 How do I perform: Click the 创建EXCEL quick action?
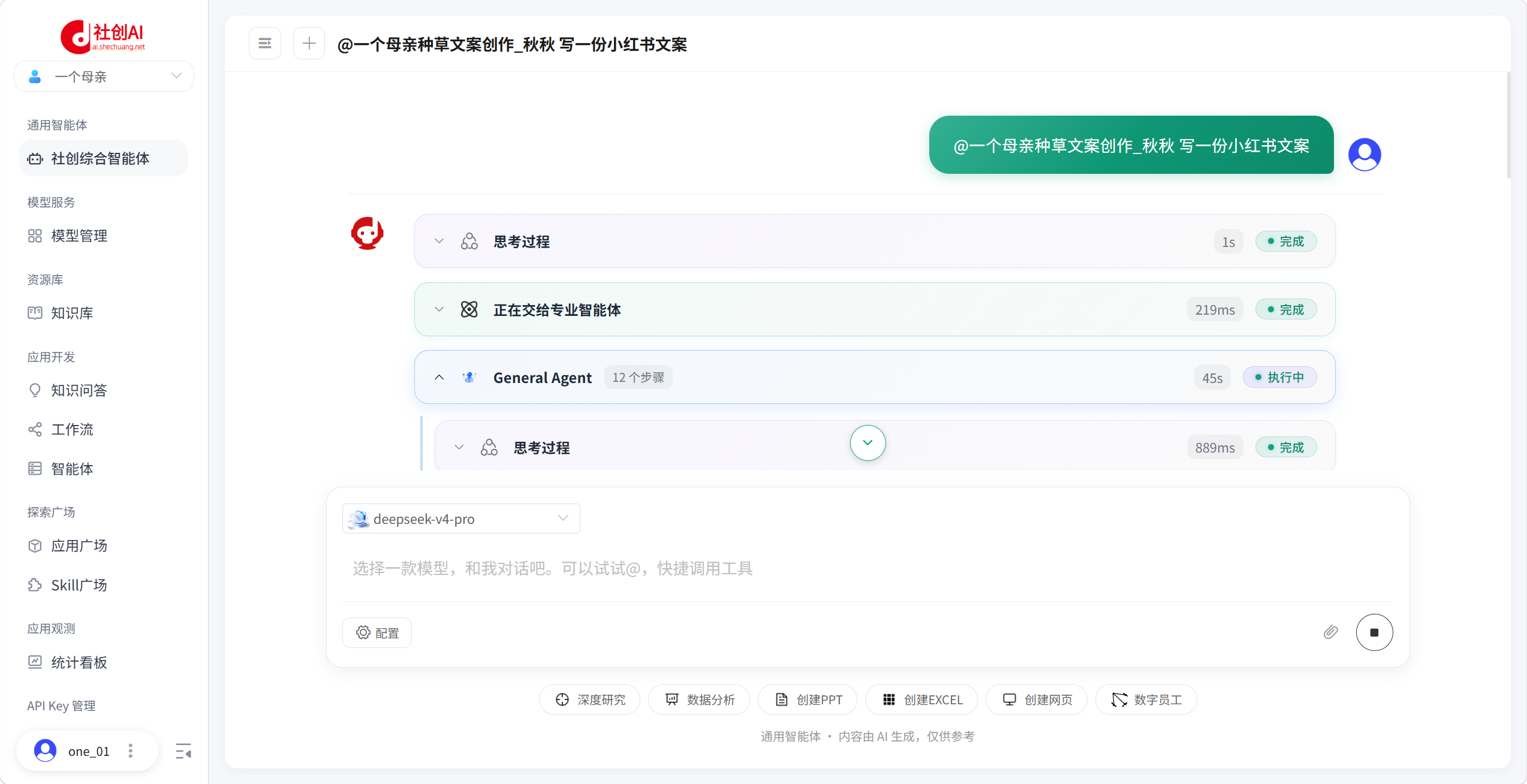[921, 699]
